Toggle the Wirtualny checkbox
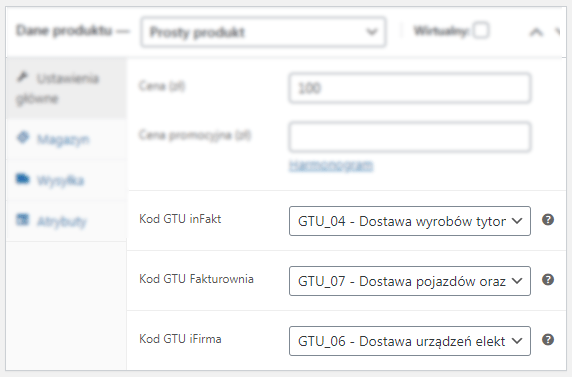This screenshot has height=377, width=572. pos(481,30)
